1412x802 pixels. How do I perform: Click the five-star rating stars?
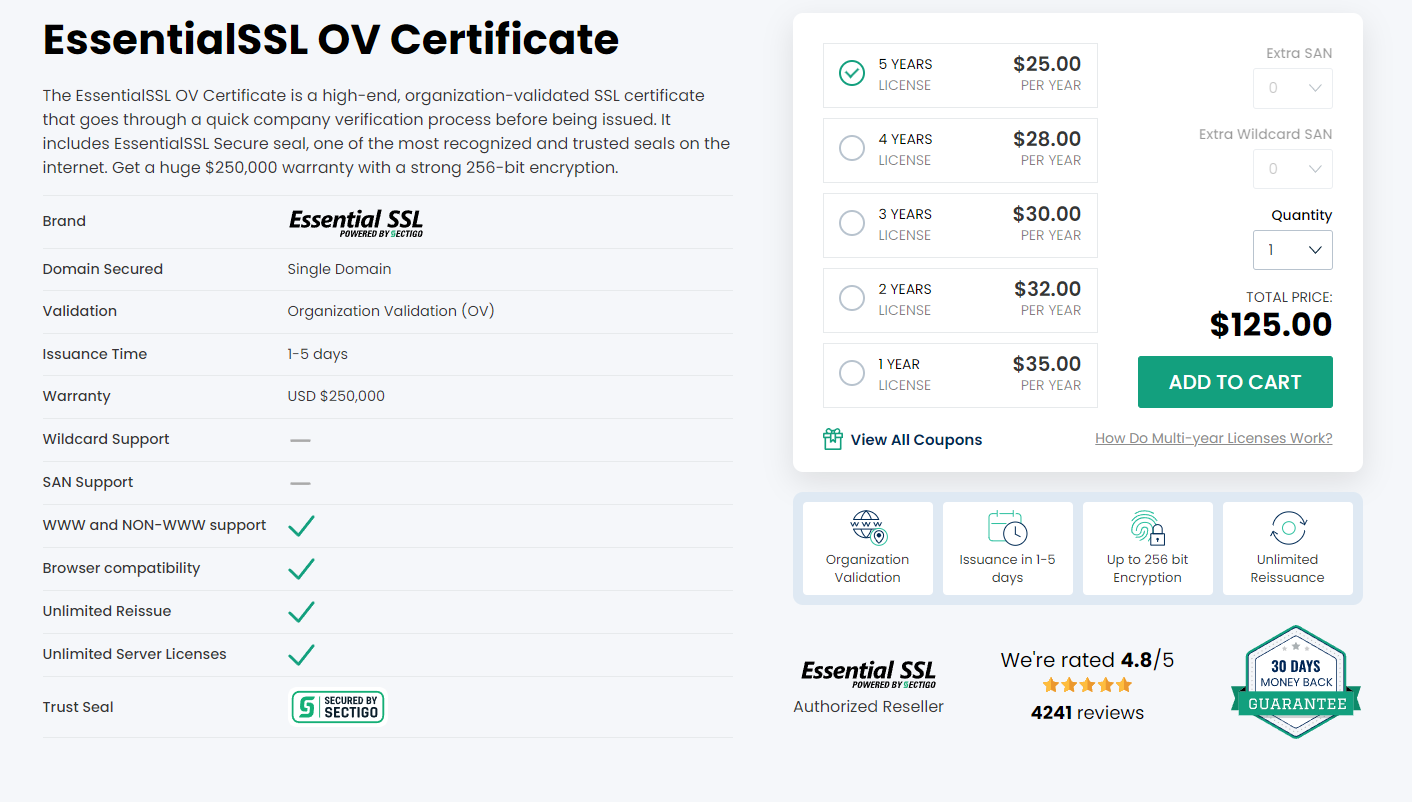point(1087,685)
